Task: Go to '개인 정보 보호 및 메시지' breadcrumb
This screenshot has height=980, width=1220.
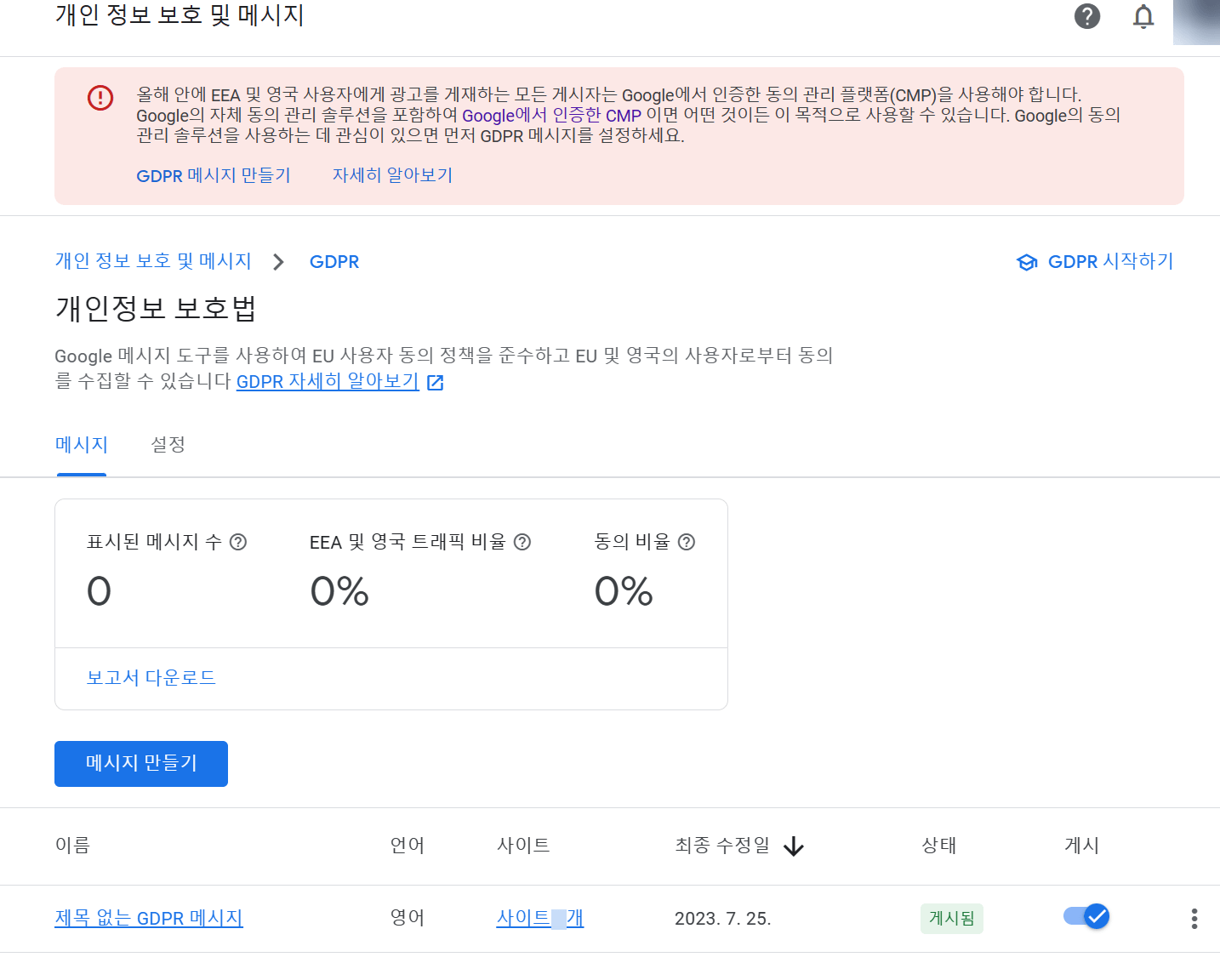Action: tap(153, 261)
